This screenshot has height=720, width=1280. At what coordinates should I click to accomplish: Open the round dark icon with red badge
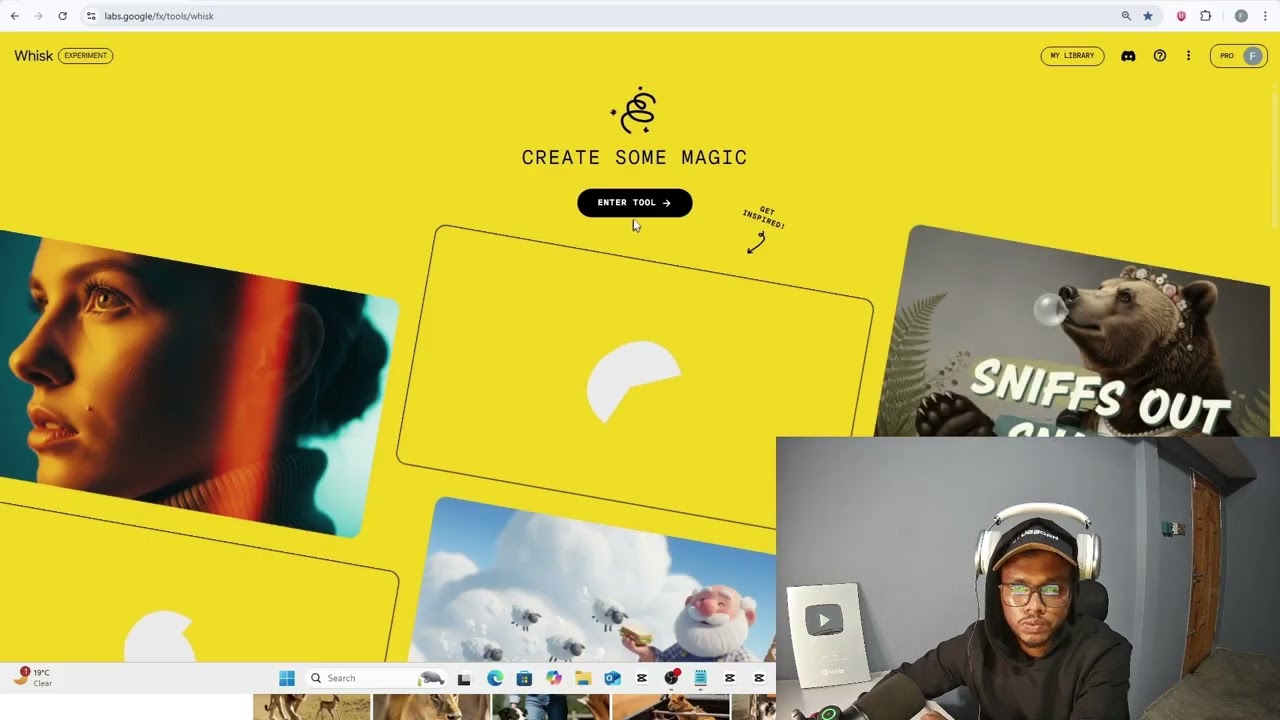pyautogui.click(x=672, y=678)
